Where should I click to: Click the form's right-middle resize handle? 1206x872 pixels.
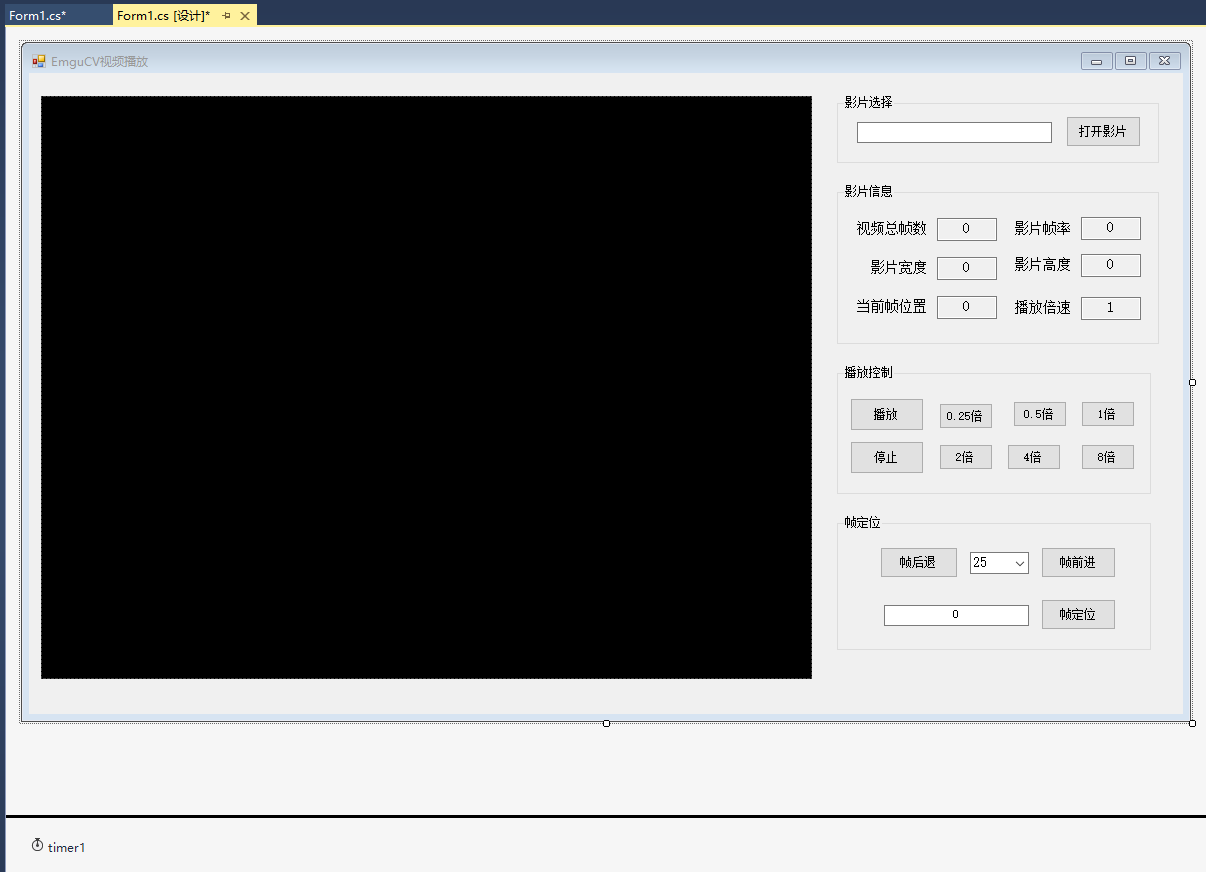click(x=1192, y=382)
